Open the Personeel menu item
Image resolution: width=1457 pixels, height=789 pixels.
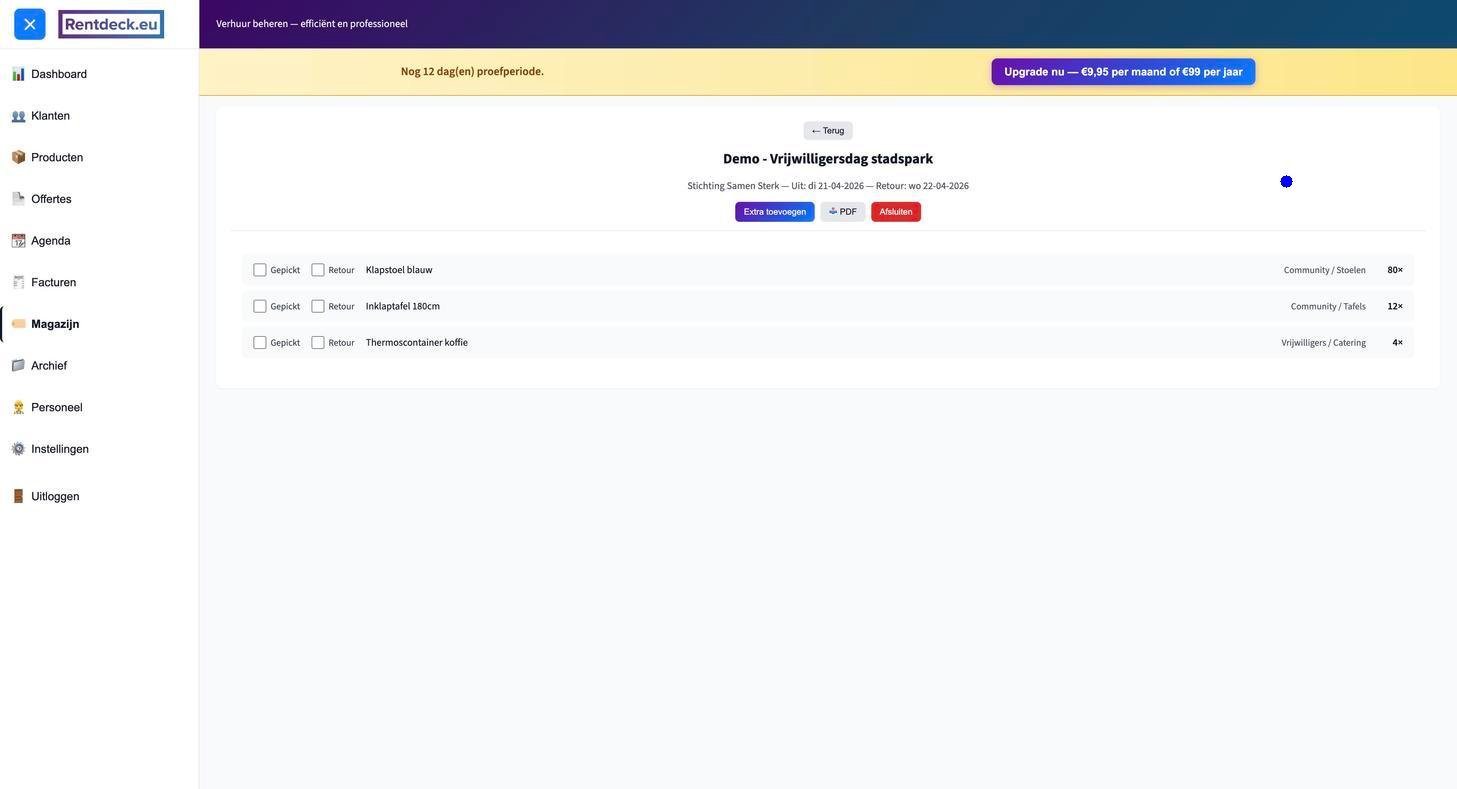click(56, 408)
